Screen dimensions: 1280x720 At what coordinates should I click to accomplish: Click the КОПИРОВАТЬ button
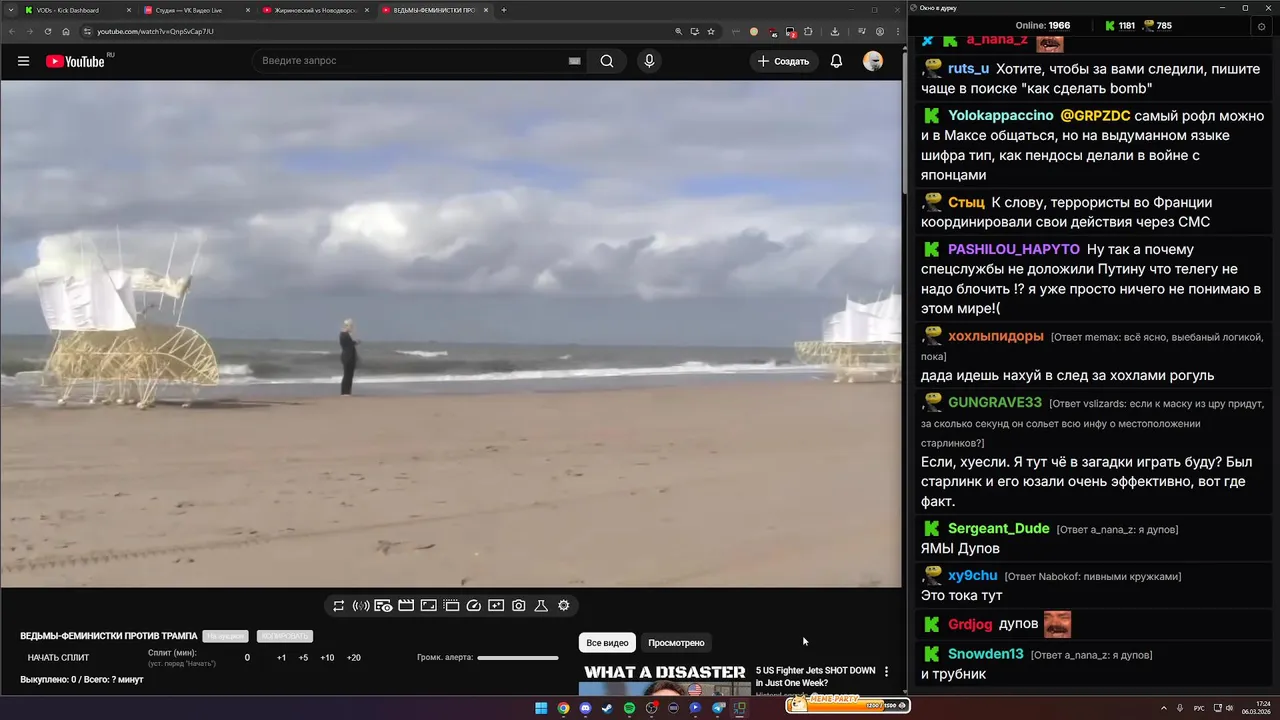285,636
